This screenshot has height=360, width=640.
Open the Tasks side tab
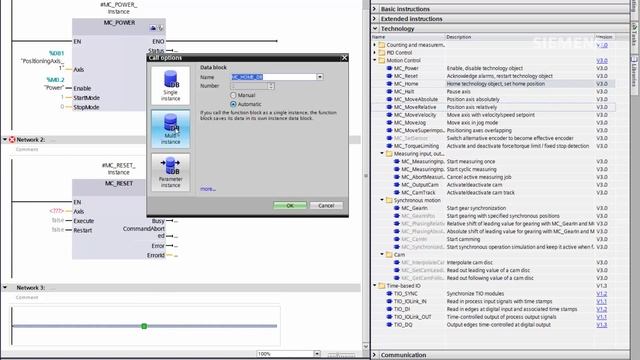pyautogui.click(x=634, y=35)
